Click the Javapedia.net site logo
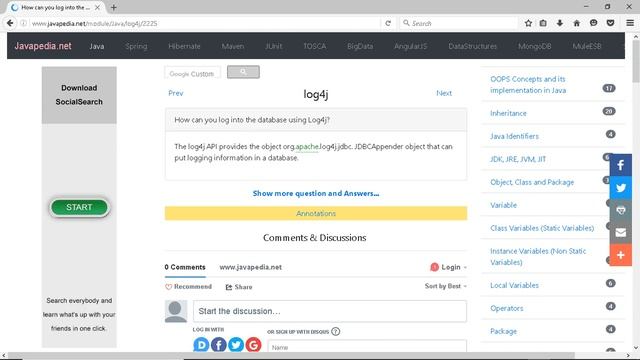 [43, 46]
